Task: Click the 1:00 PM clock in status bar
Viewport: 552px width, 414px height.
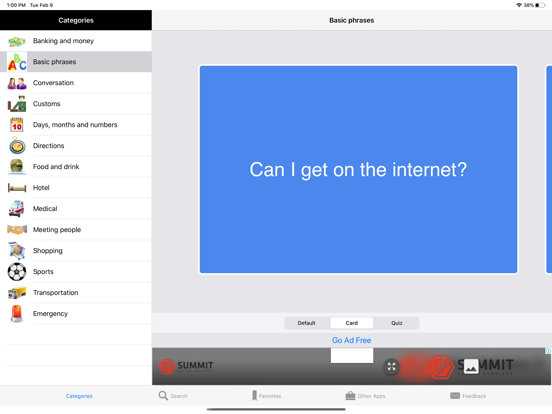Action: click(x=16, y=5)
